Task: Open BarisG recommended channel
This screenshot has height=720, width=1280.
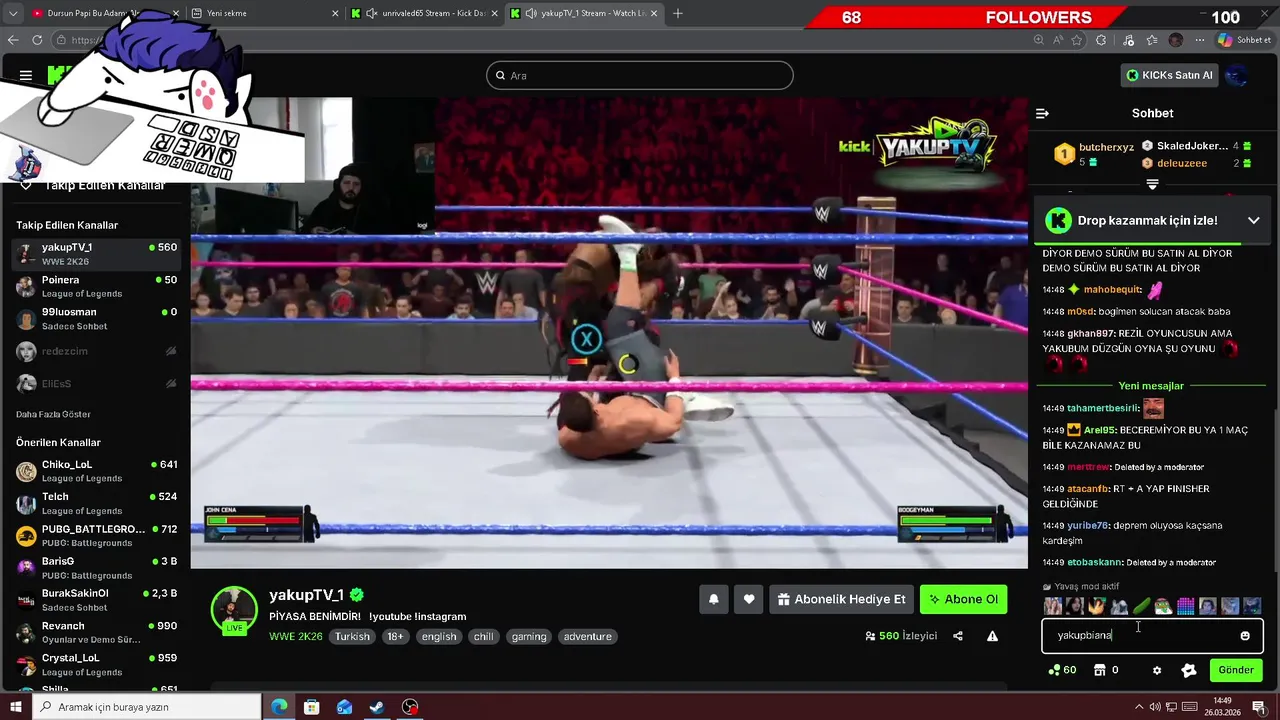Action: pyautogui.click(x=96, y=568)
